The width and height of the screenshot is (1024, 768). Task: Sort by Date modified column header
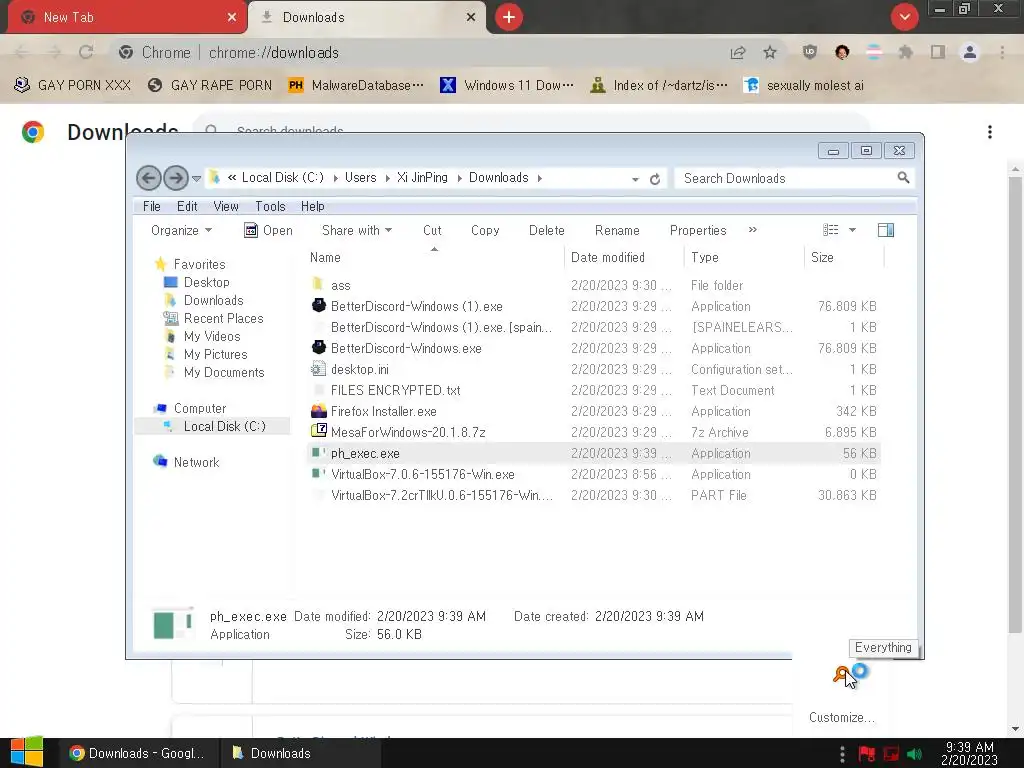point(624,257)
